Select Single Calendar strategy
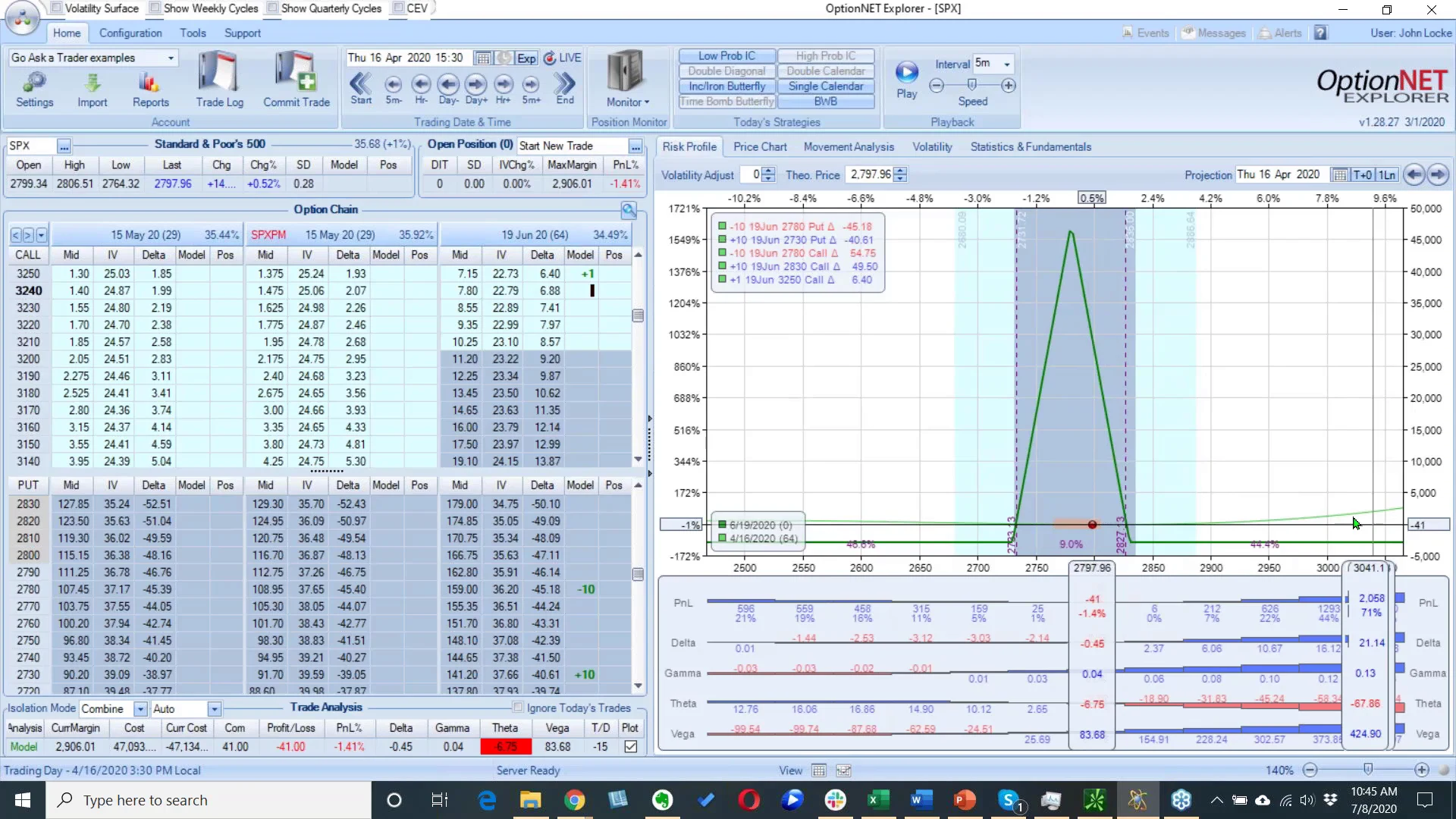The height and width of the screenshot is (819, 1456). [826, 86]
